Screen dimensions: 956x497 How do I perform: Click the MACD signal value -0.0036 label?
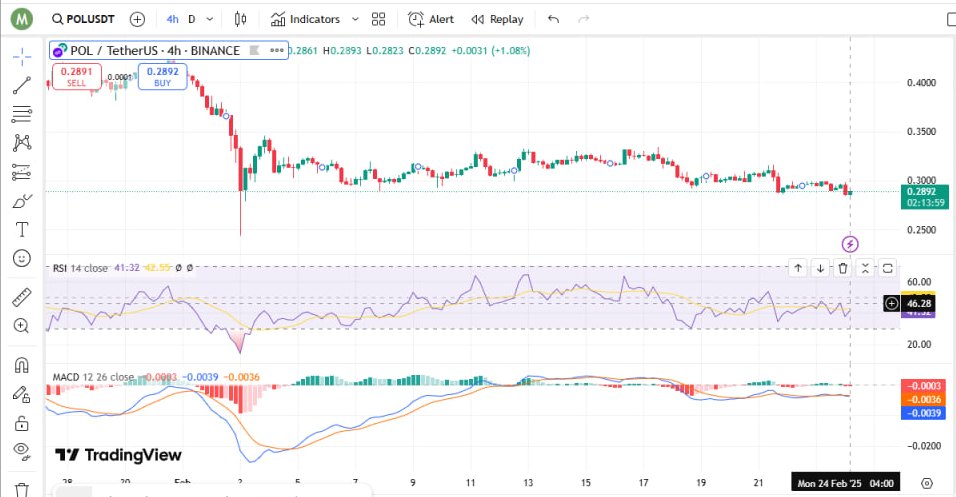(x=925, y=399)
